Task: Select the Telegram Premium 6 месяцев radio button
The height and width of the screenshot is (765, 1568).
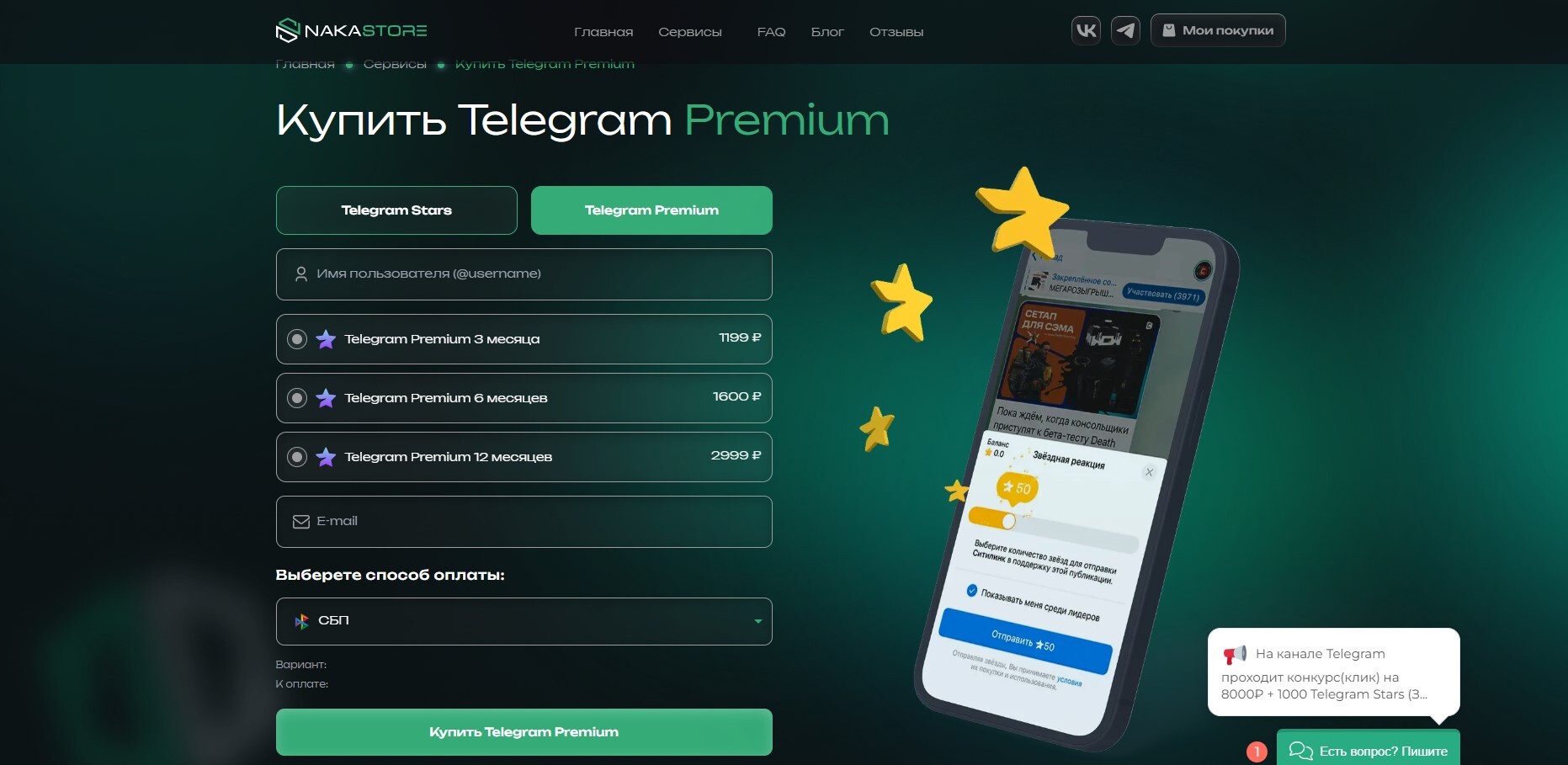Action: click(x=297, y=398)
